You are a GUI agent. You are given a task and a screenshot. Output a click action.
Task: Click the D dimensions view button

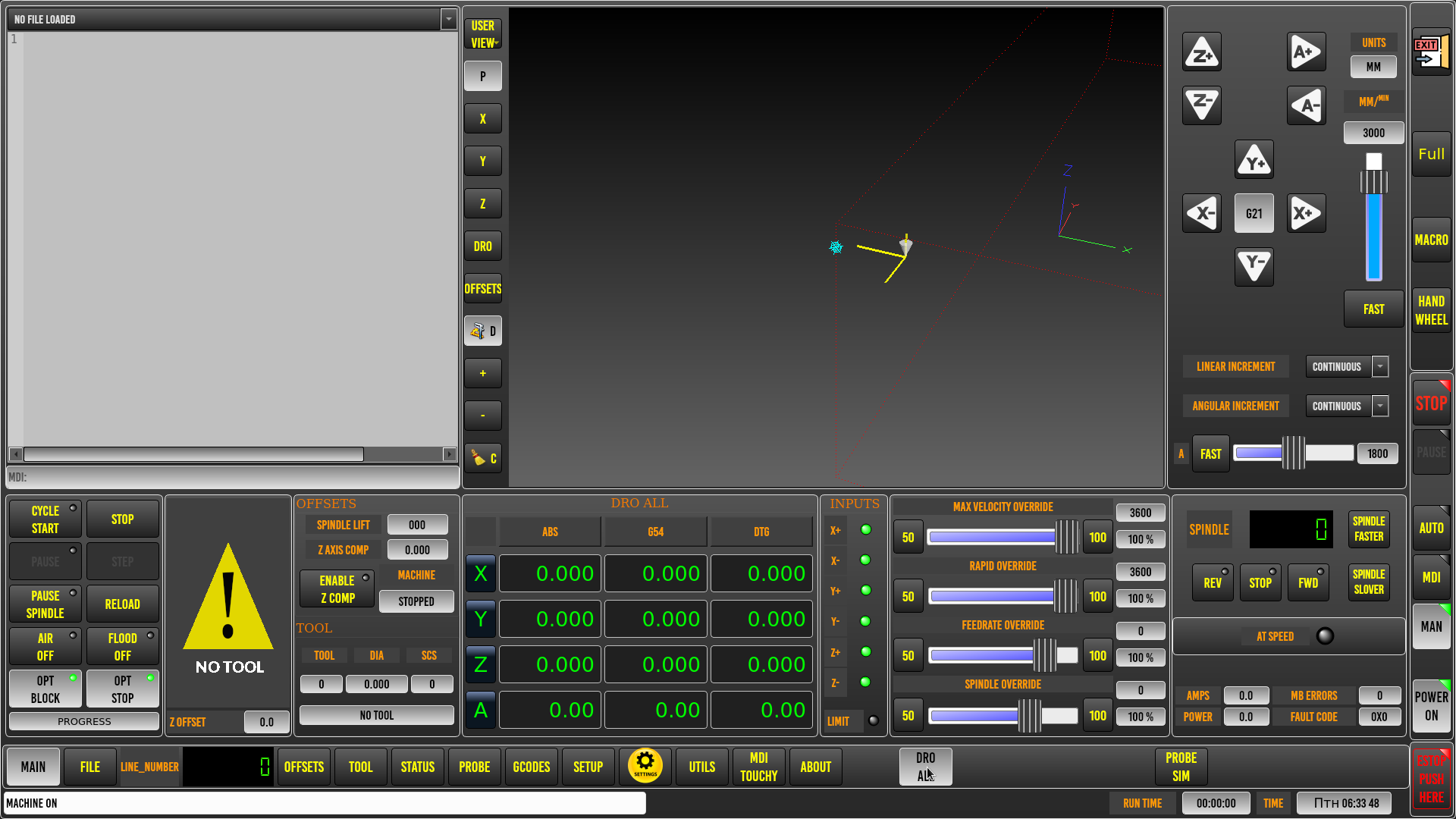coord(483,331)
